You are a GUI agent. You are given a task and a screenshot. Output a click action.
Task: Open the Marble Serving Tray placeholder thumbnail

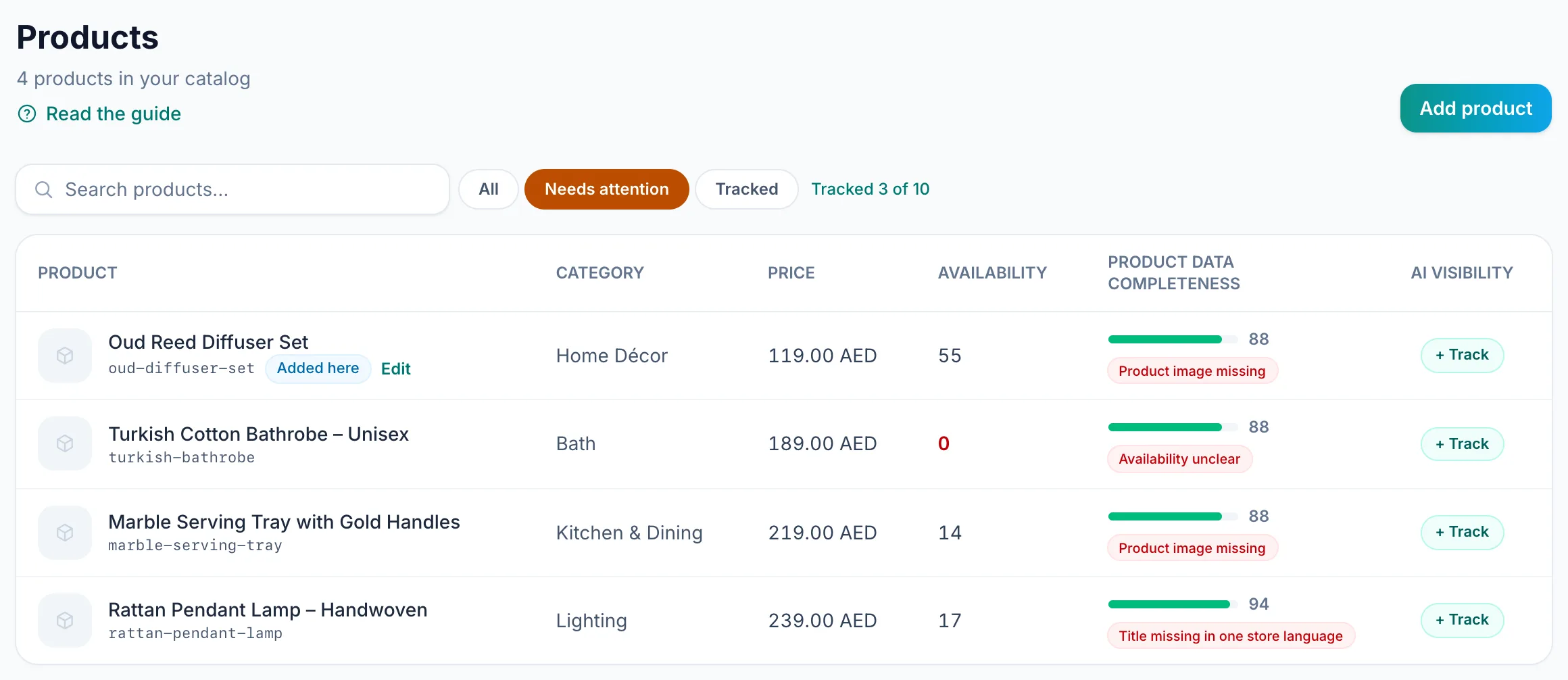point(65,533)
